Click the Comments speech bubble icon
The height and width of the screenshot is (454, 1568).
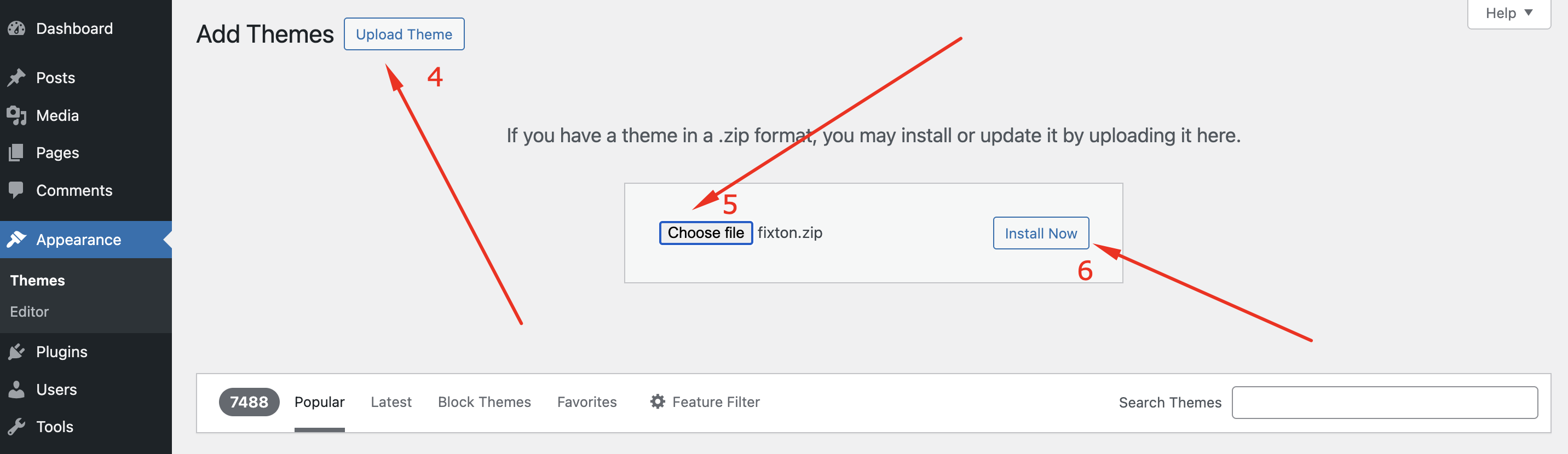tap(16, 190)
